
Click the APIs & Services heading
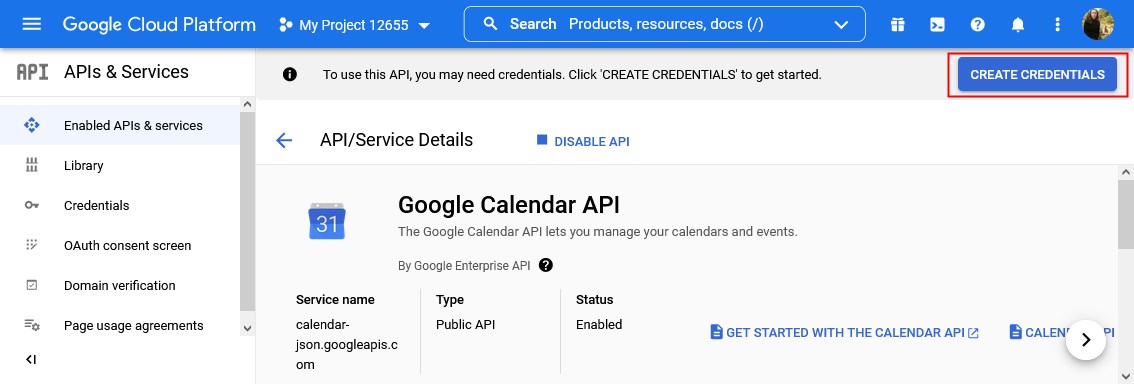coord(126,72)
